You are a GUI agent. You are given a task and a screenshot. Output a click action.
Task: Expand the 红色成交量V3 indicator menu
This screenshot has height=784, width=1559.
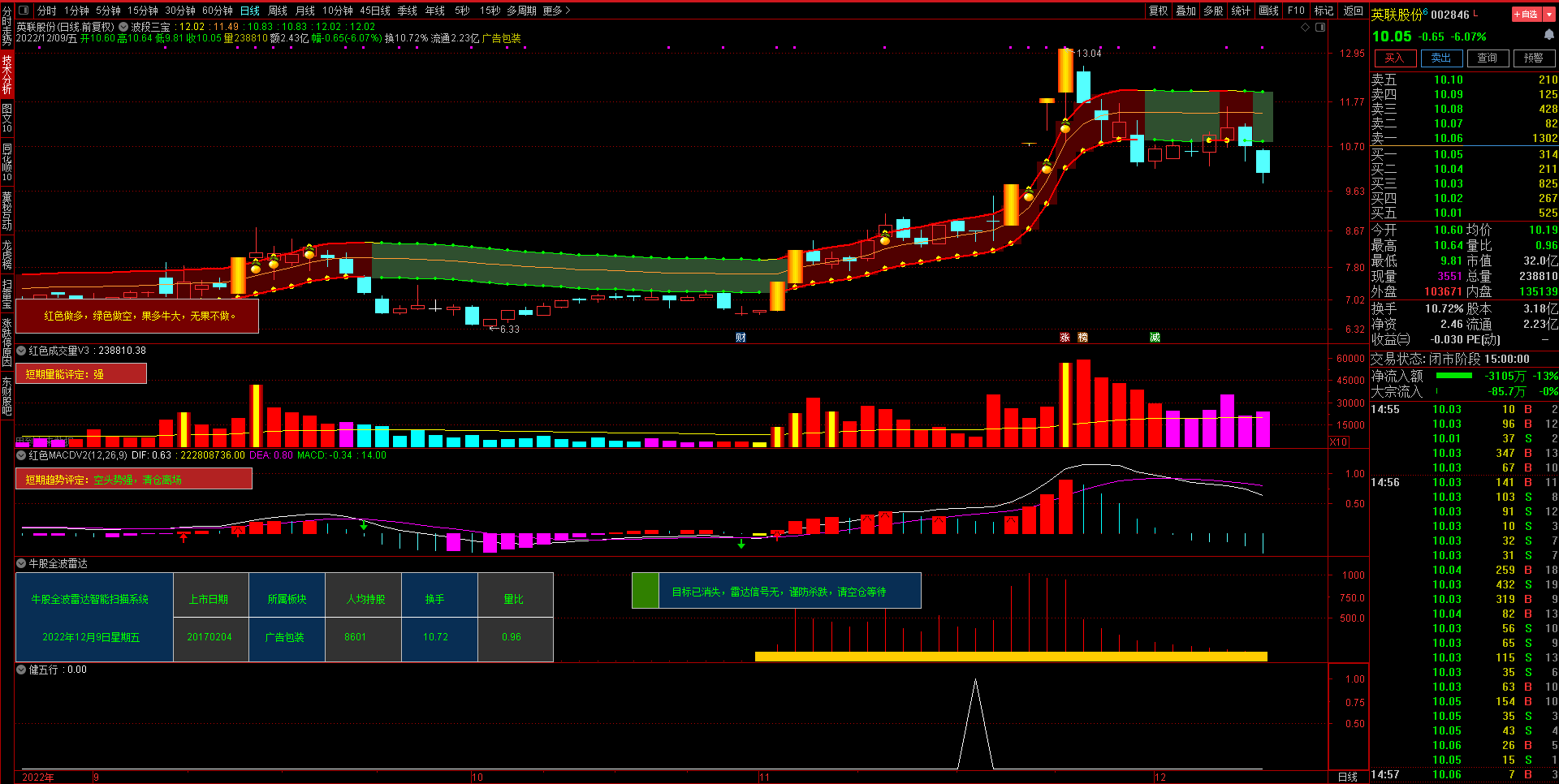point(21,351)
